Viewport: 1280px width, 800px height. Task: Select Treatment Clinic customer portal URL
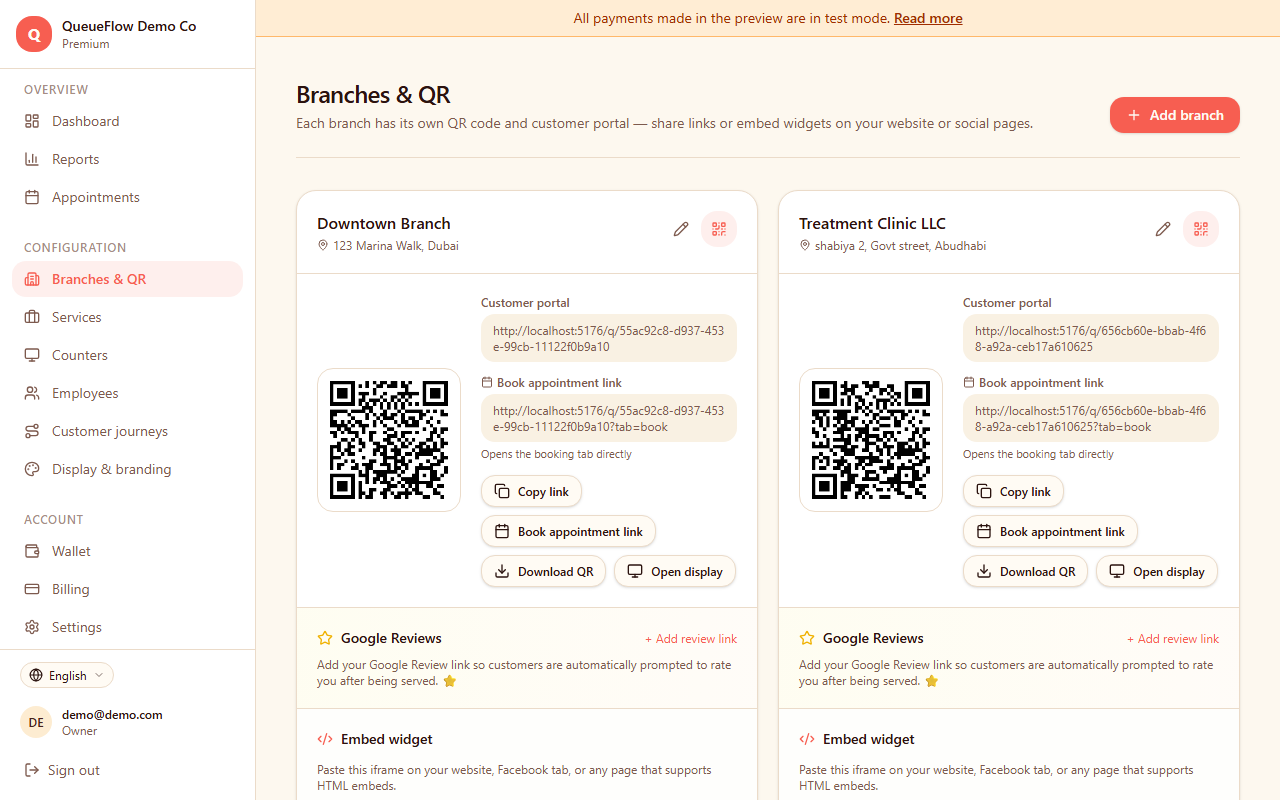point(1091,339)
